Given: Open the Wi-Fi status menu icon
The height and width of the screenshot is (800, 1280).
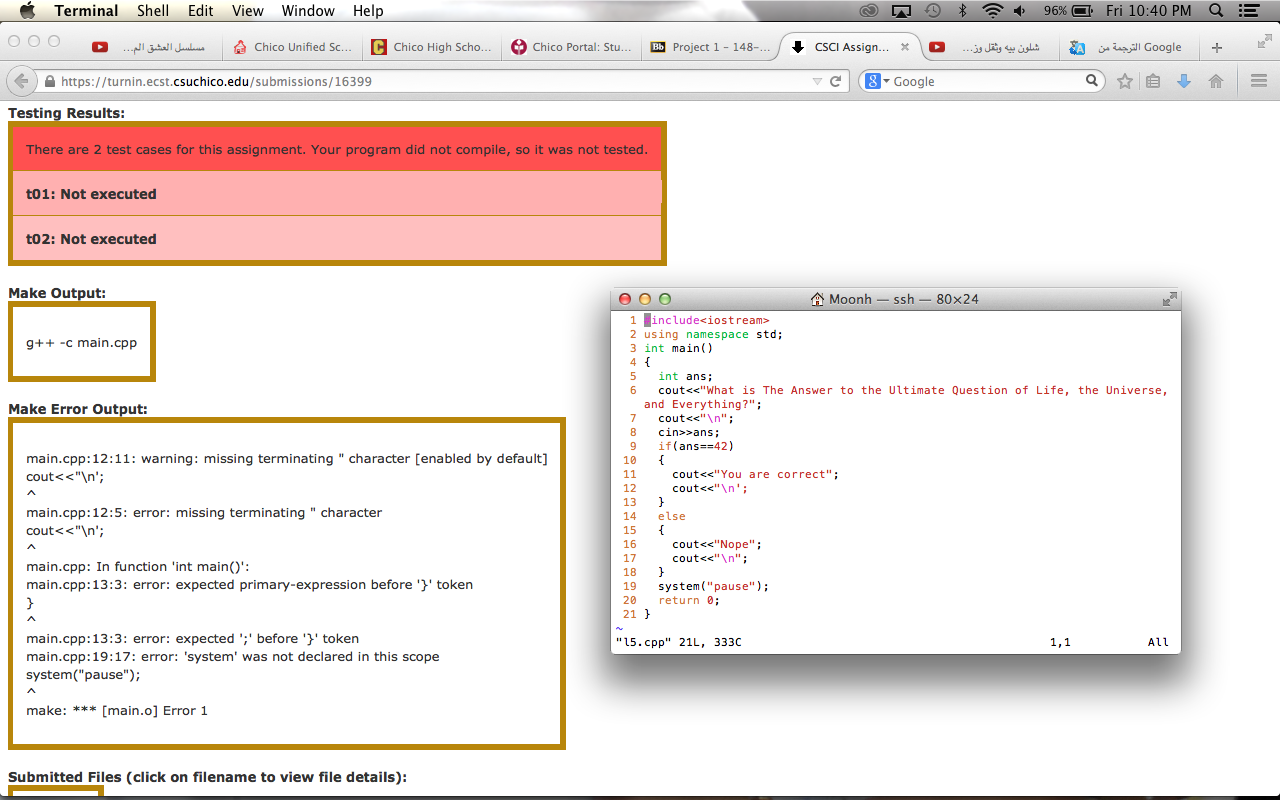Looking at the screenshot, I should [992, 11].
